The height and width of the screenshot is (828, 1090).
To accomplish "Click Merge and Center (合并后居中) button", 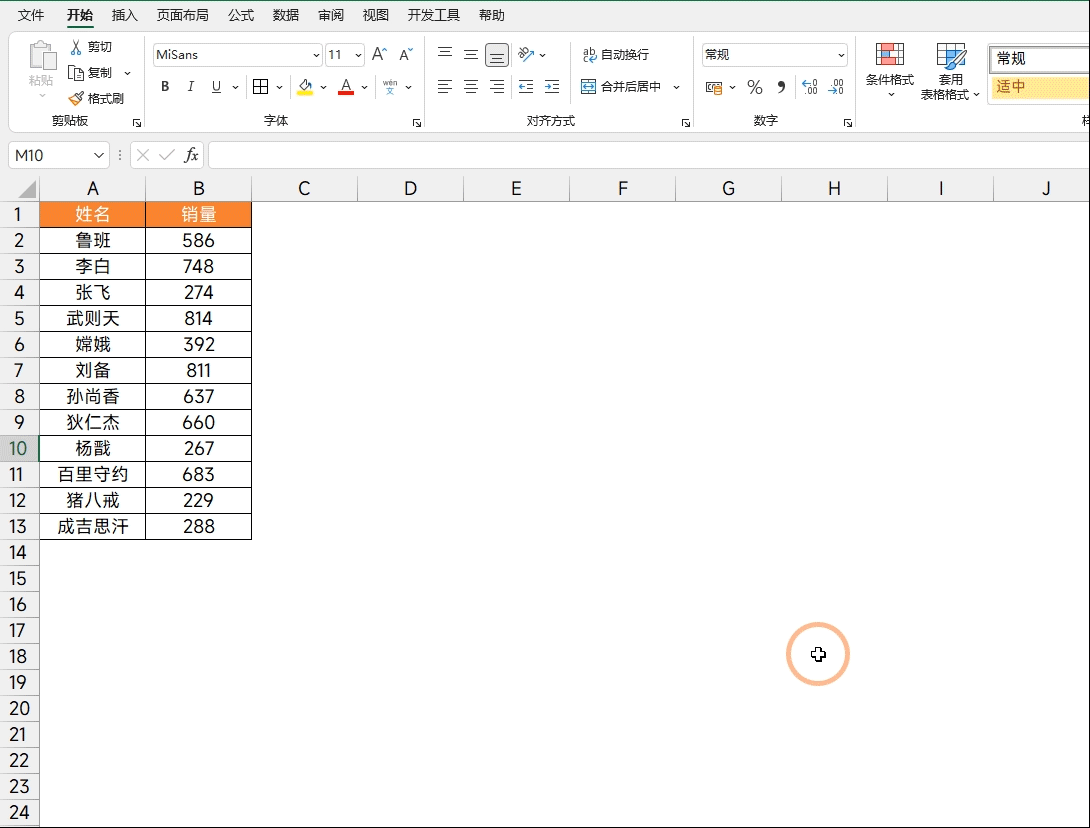I will click(622, 87).
